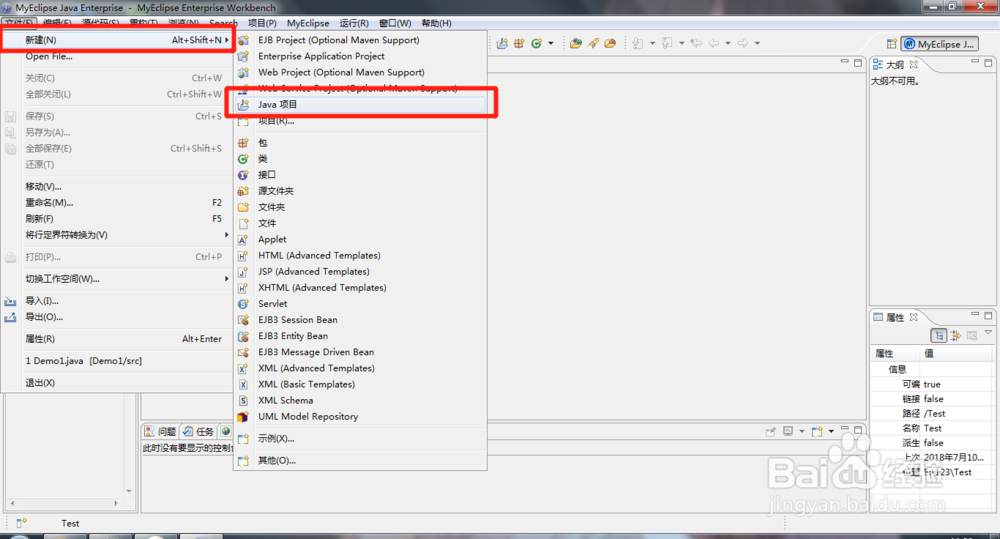Viewport: 1000px width, 539px height.
Task: Click the New Java Package toolbar icon
Action: [x=519, y=43]
